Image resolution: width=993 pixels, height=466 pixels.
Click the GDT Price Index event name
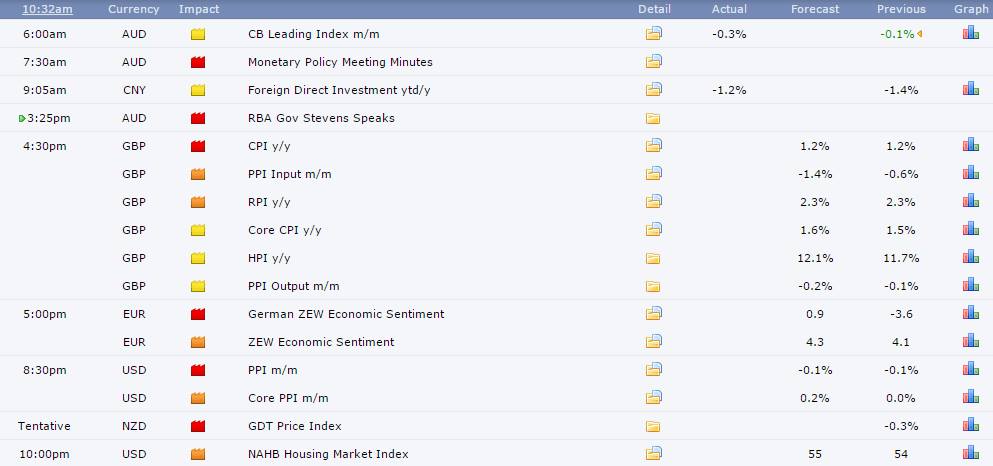tap(294, 426)
